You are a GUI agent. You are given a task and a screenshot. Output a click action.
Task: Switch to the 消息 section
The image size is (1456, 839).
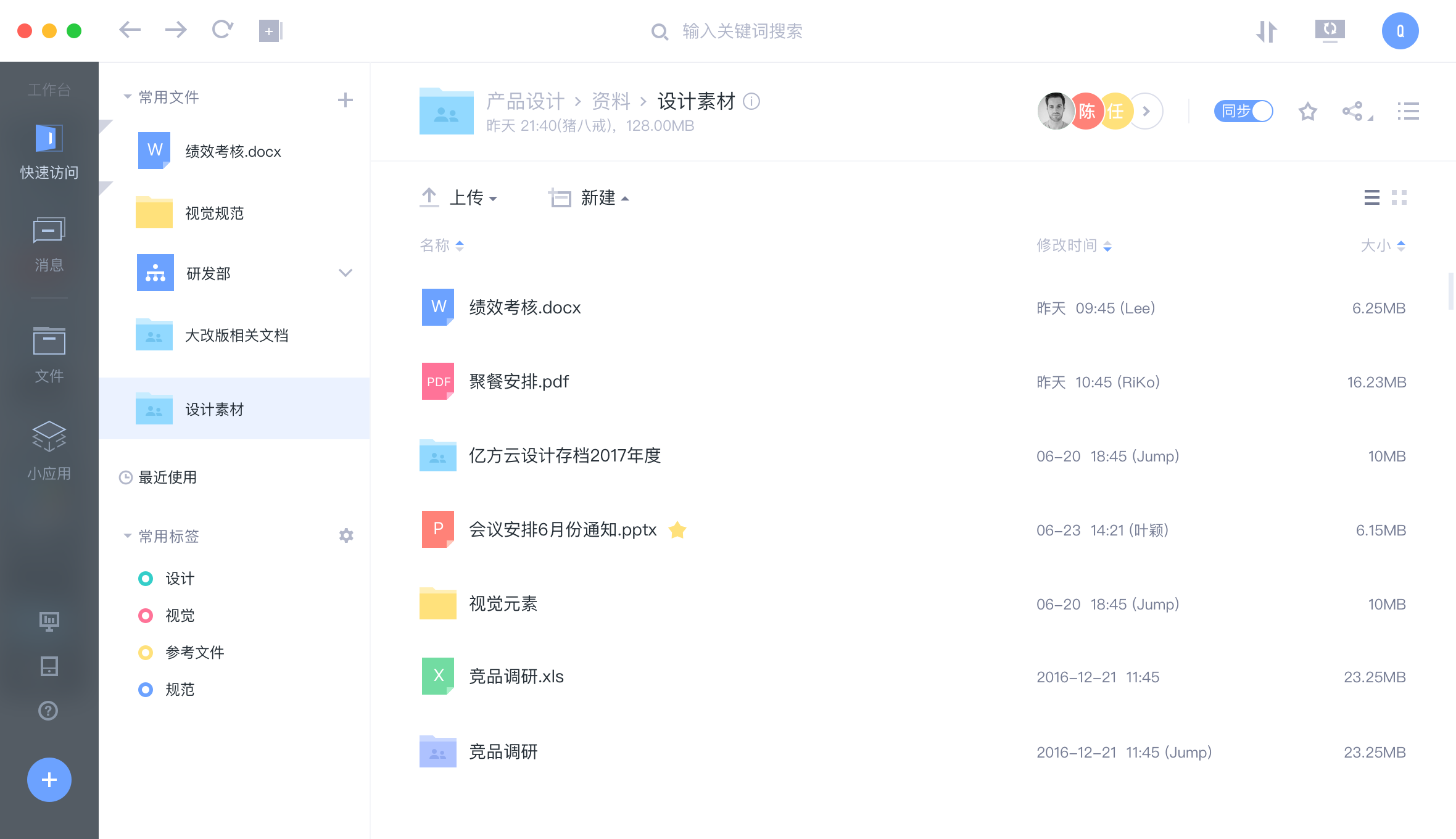[x=49, y=244]
